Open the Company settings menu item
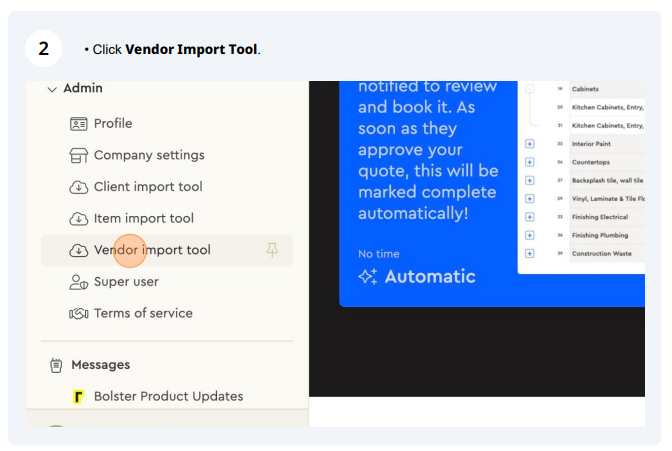This screenshot has height=451, width=672. tap(149, 155)
